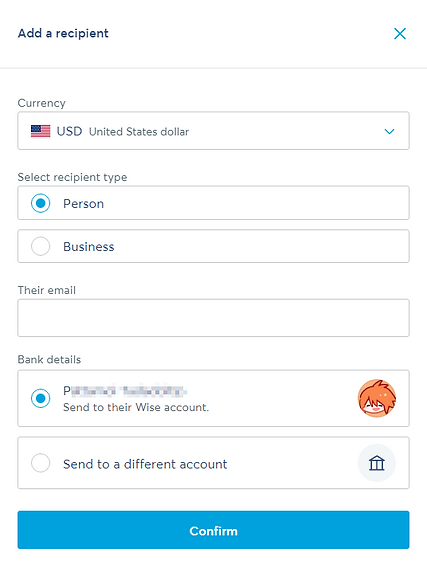This screenshot has width=427, height=580.
Task: Select the Business radio button
Action: tap(41, 246)
